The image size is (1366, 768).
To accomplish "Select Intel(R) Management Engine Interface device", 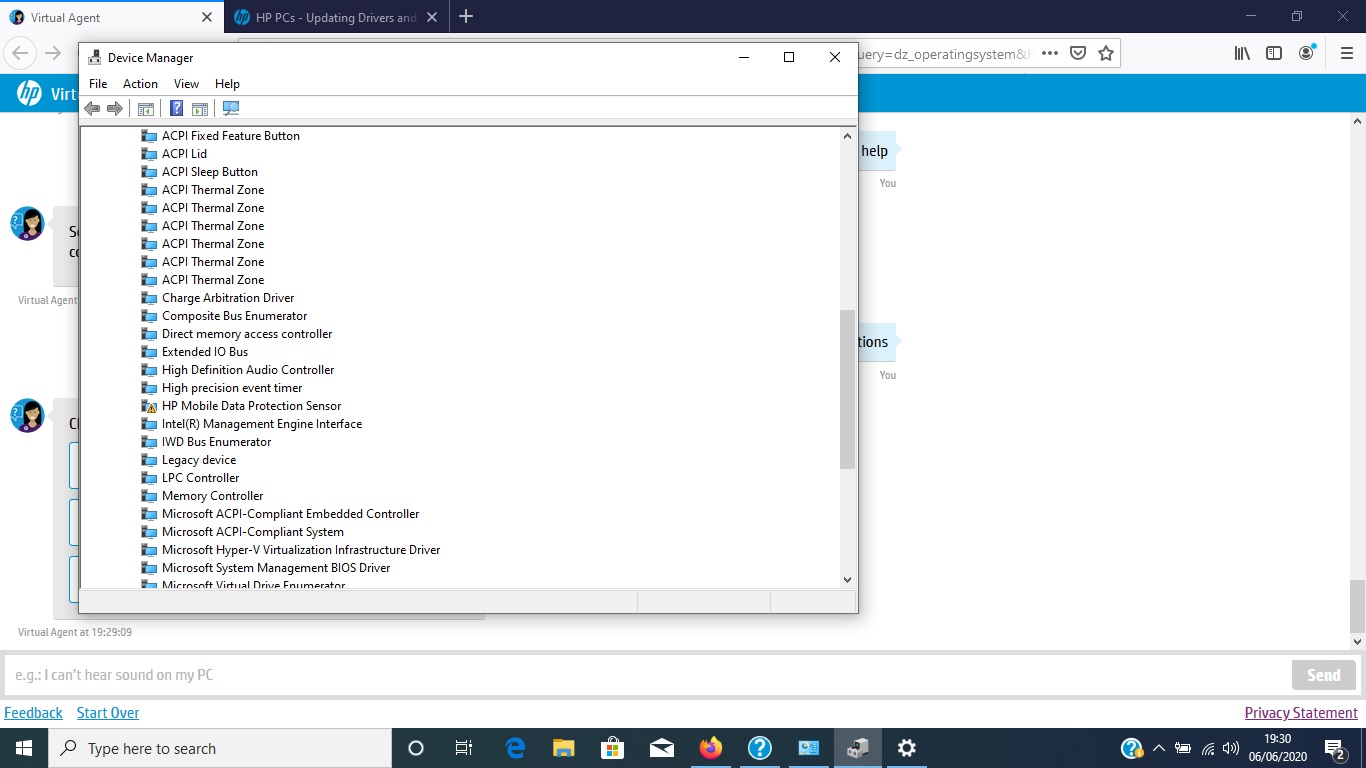I will (262, 424).
